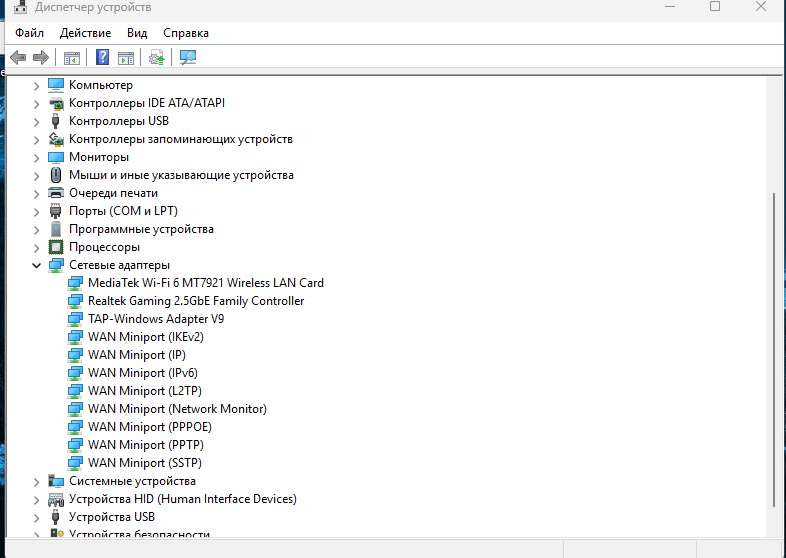Screen dimensions: 786x558
Task: Select the Программные устройства label
Action: [141, 229]
